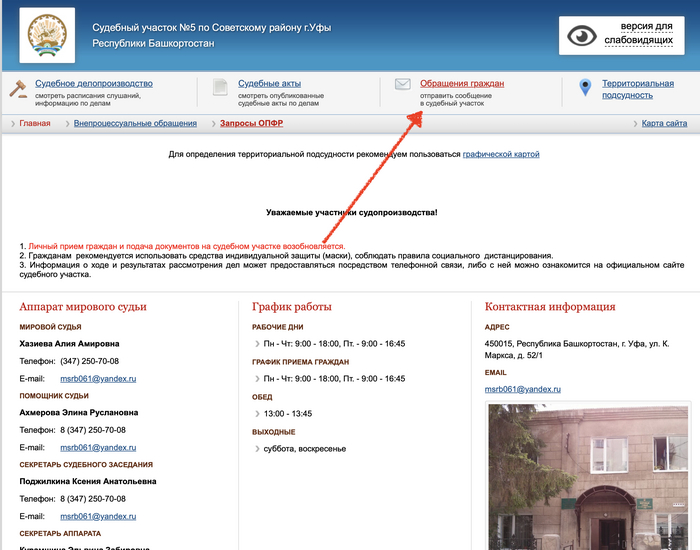
Task: Click the hours entry under График приема граждан
Action: coord(334,379)
